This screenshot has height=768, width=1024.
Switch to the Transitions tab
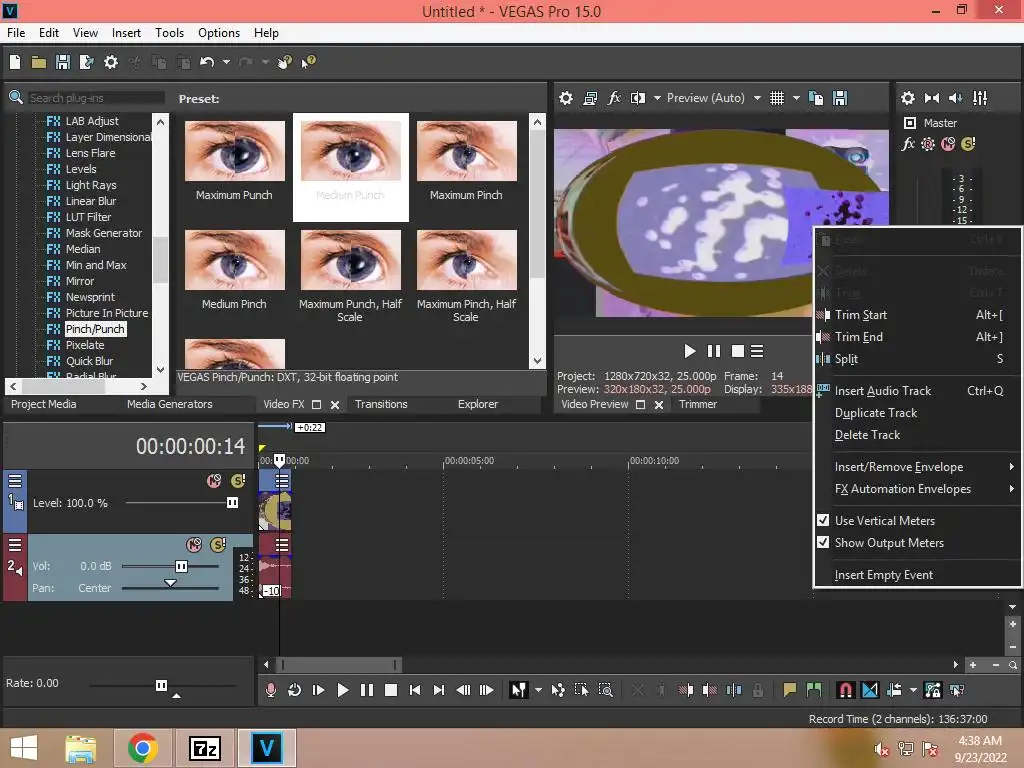(381, 404)
